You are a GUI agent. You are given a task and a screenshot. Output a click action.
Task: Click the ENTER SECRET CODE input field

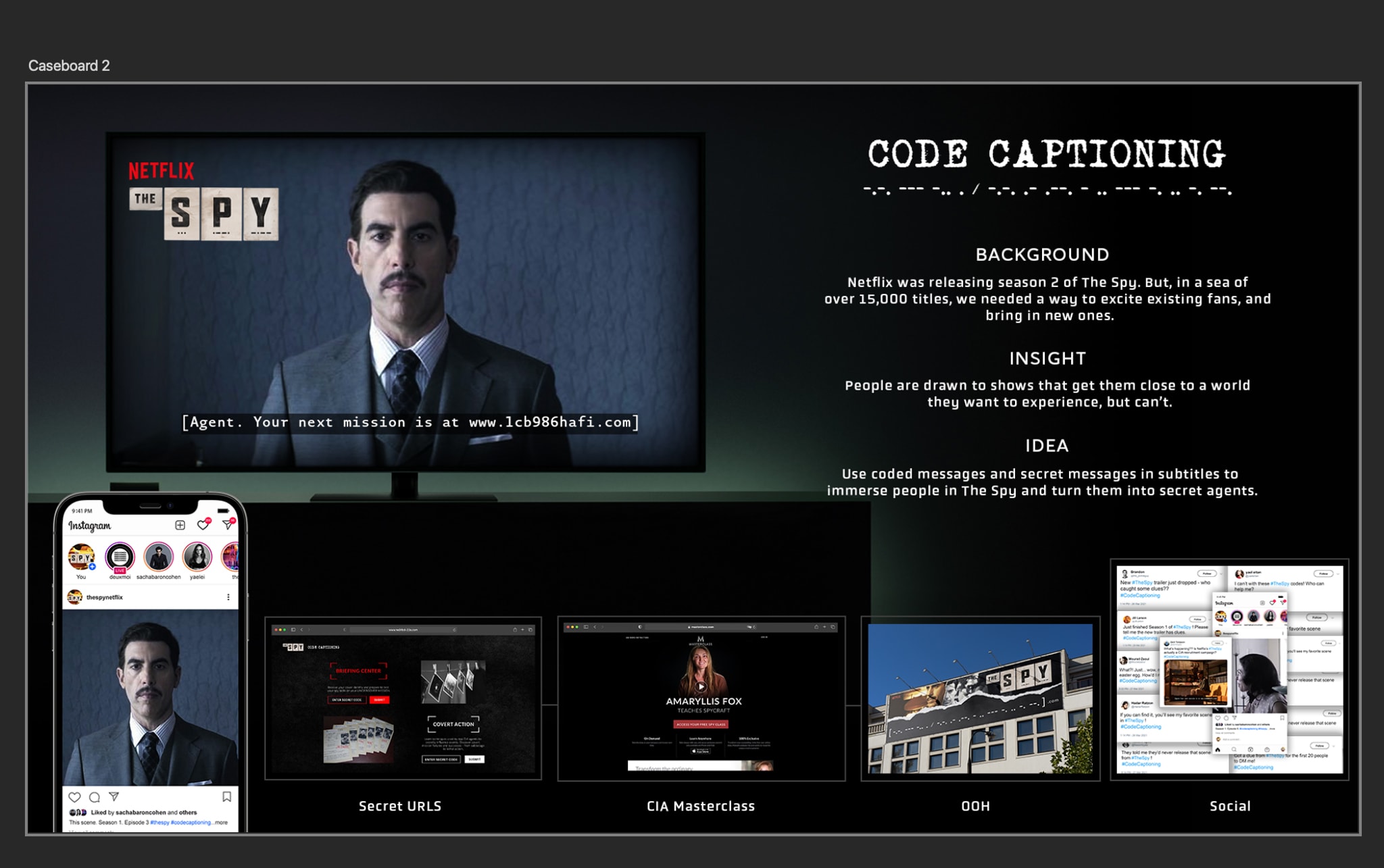click(347, 699)
